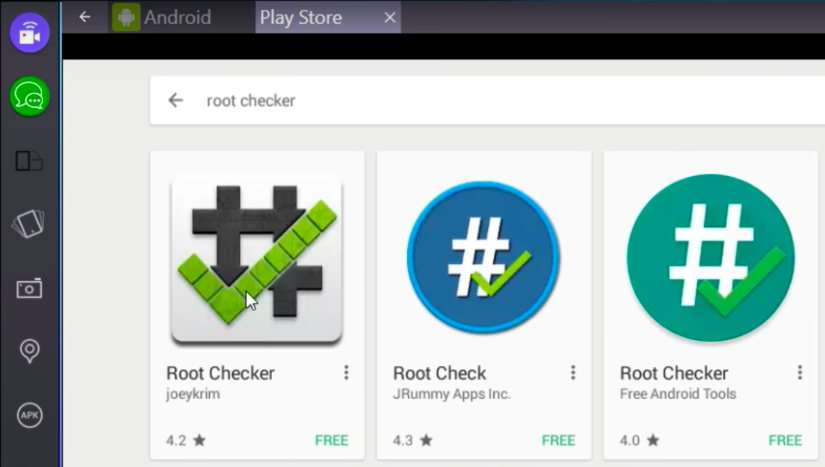
Task: Open joeykrim Root Checker app icon
Action: click(x=257, y=259)
